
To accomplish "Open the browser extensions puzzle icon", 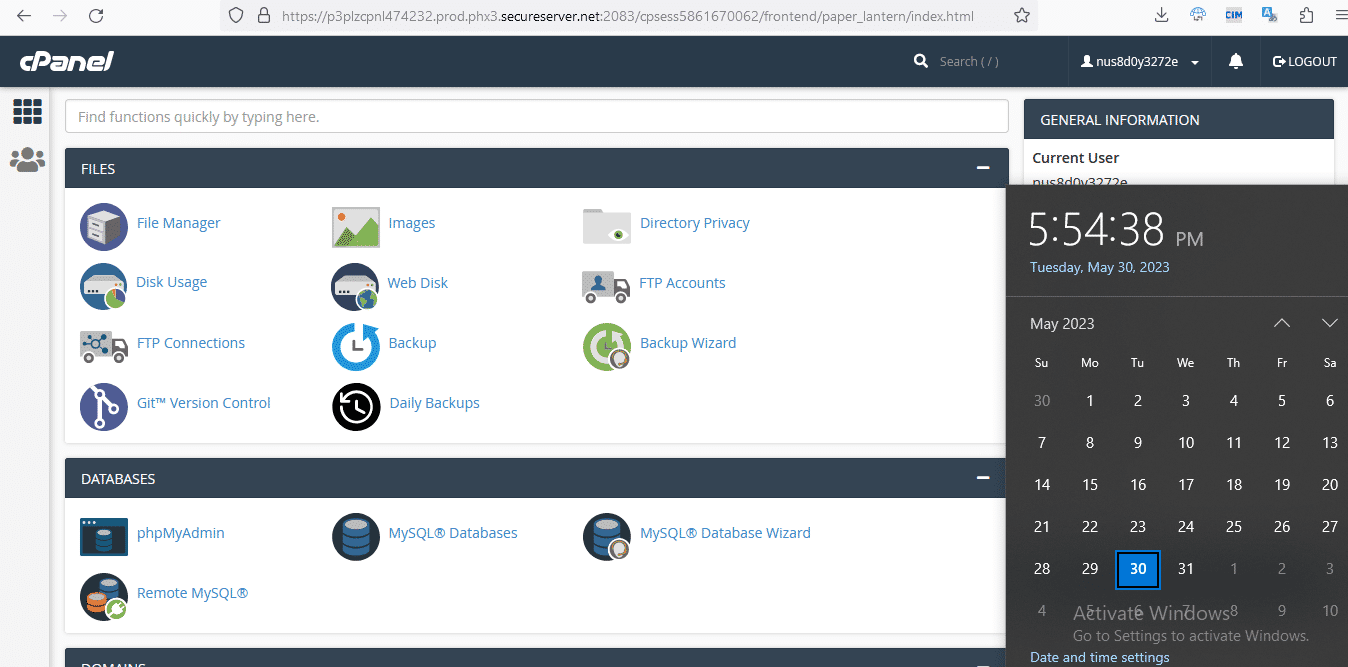I will coord(1306,16).
